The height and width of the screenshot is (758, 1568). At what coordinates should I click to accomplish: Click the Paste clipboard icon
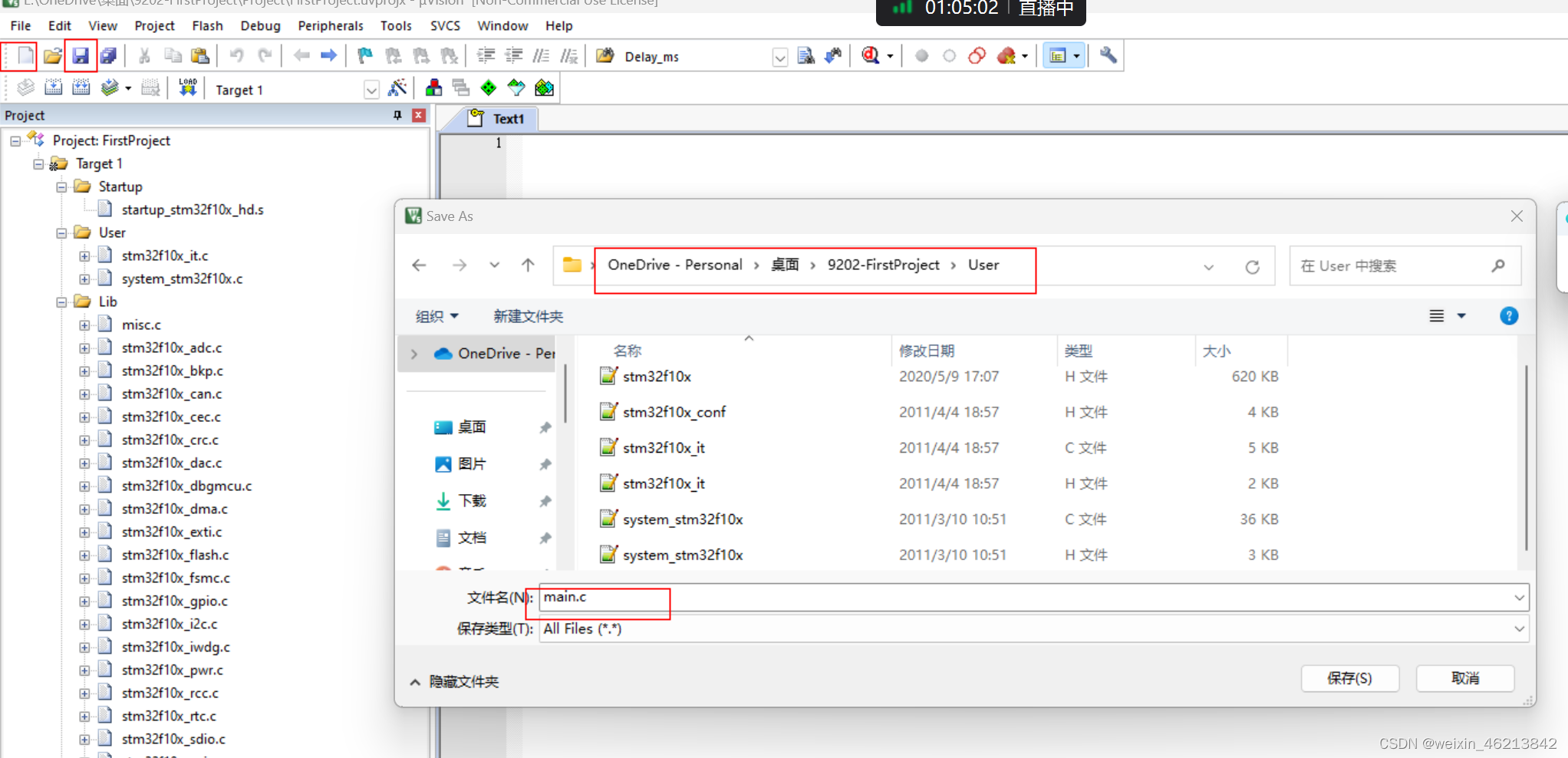(x=200, y=56)
